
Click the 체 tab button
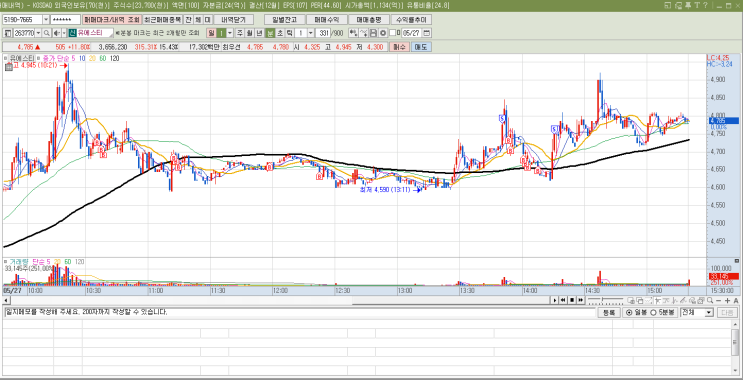click(198, 19)
